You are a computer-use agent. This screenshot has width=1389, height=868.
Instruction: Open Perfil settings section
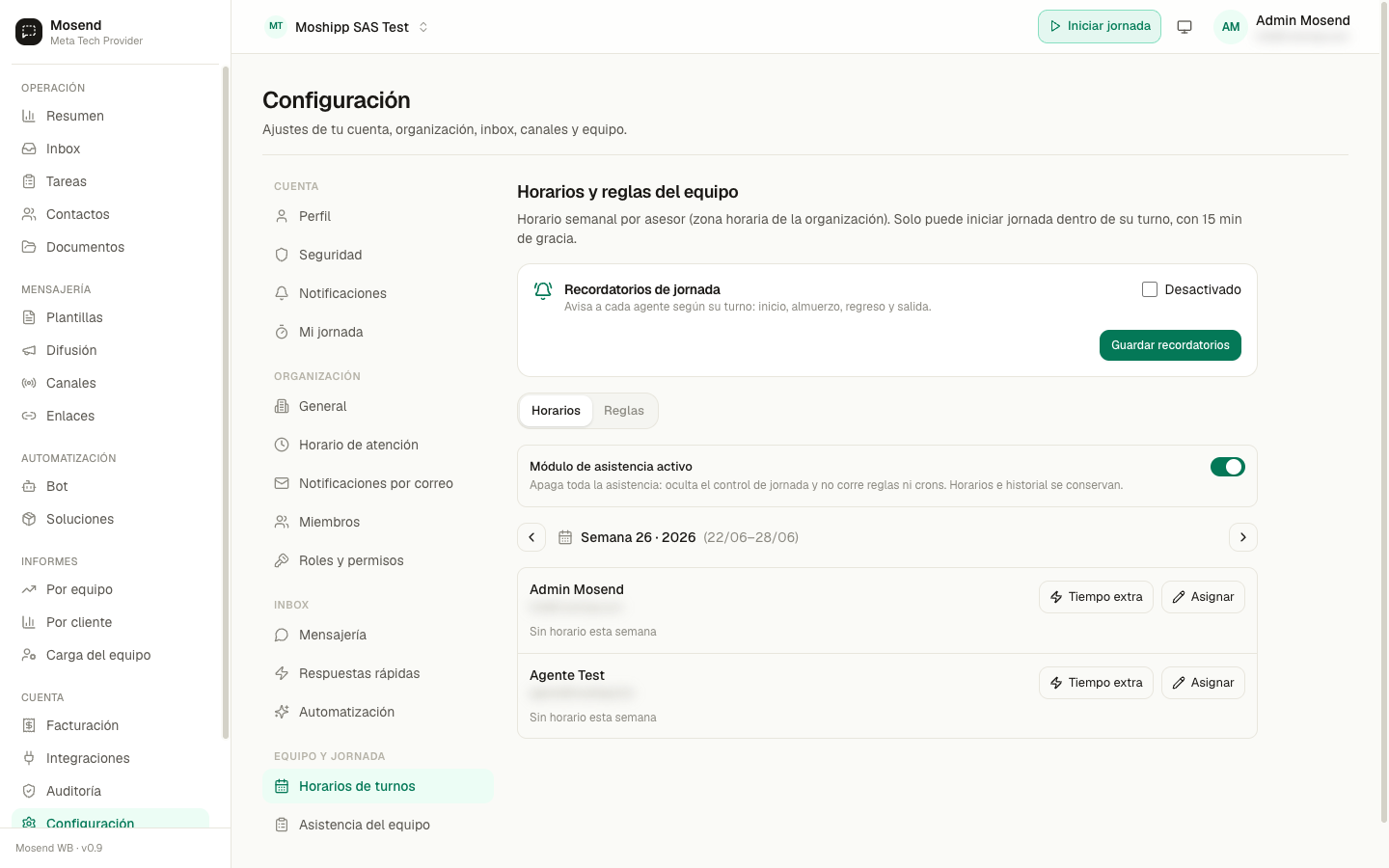(x=378, y=216)
